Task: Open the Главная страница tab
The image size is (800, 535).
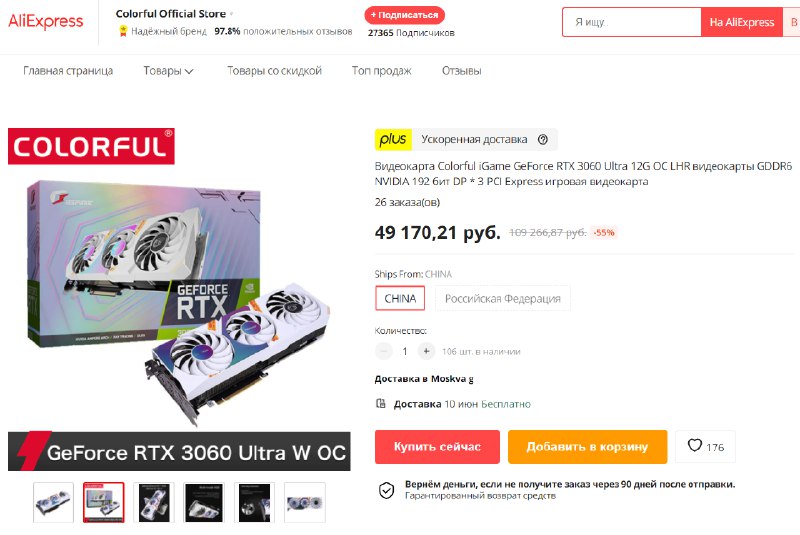Action: pos(68,71)
